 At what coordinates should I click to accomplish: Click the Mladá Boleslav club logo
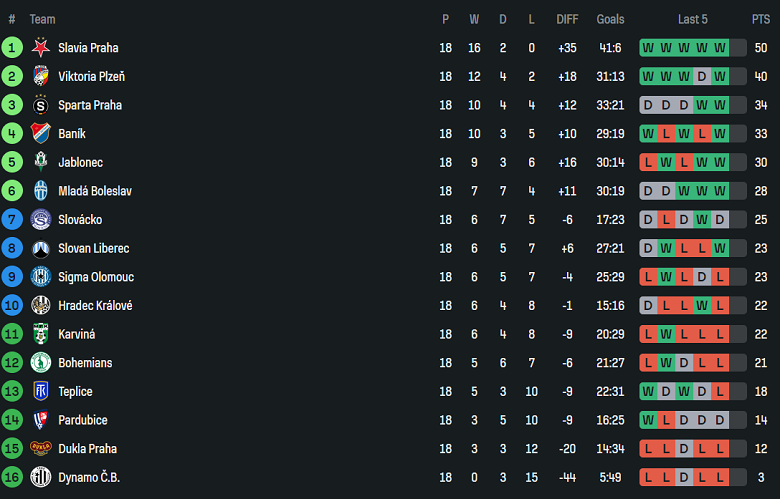tap(41, 191)
